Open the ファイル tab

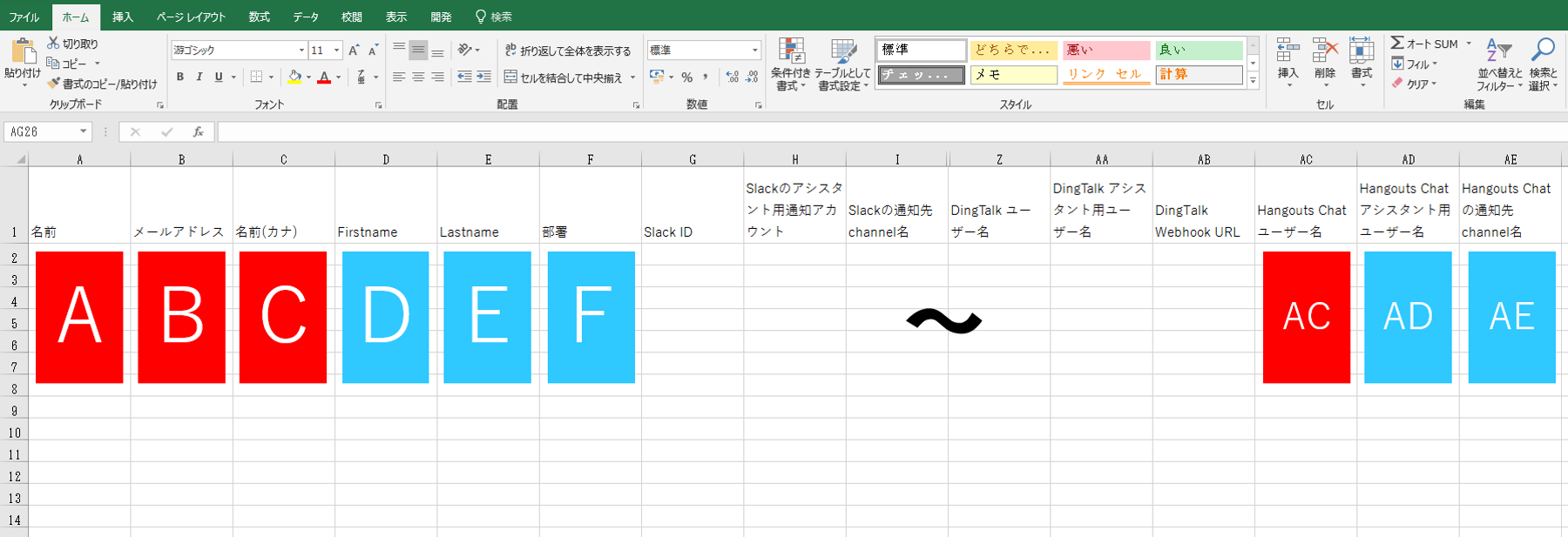pyautogui.click(x=24, y=17)
